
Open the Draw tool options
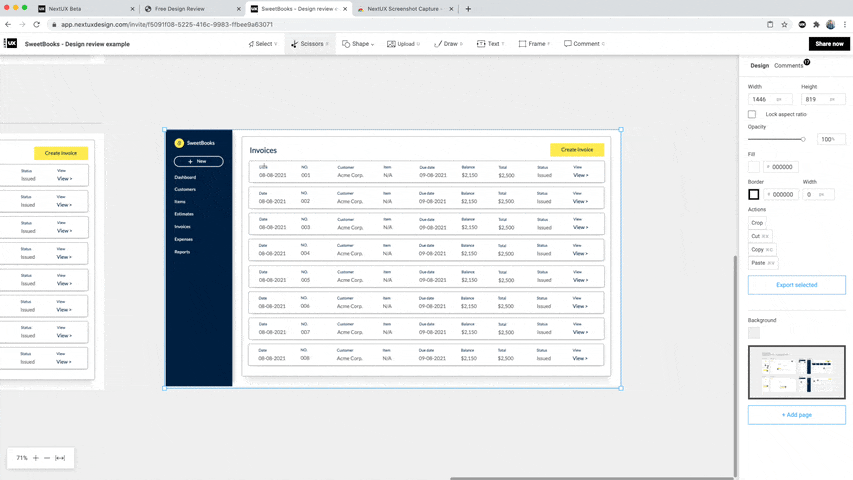click(448, 44)
